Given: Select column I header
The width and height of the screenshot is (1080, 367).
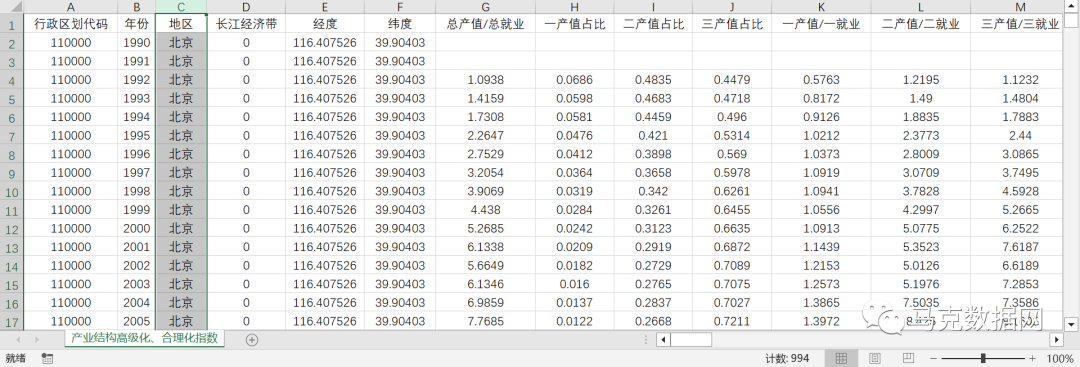Looking at the screenshot, I should coord(654,7).
